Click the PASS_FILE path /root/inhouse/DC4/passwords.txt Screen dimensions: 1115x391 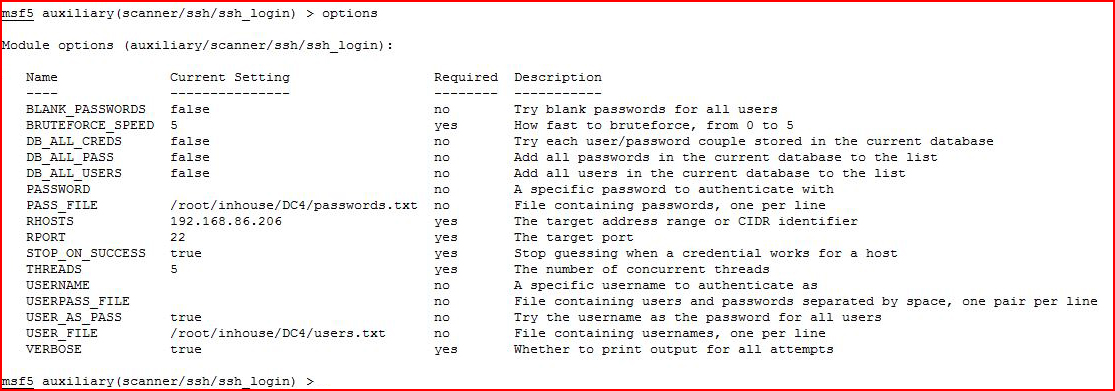[x=293, y=205]
